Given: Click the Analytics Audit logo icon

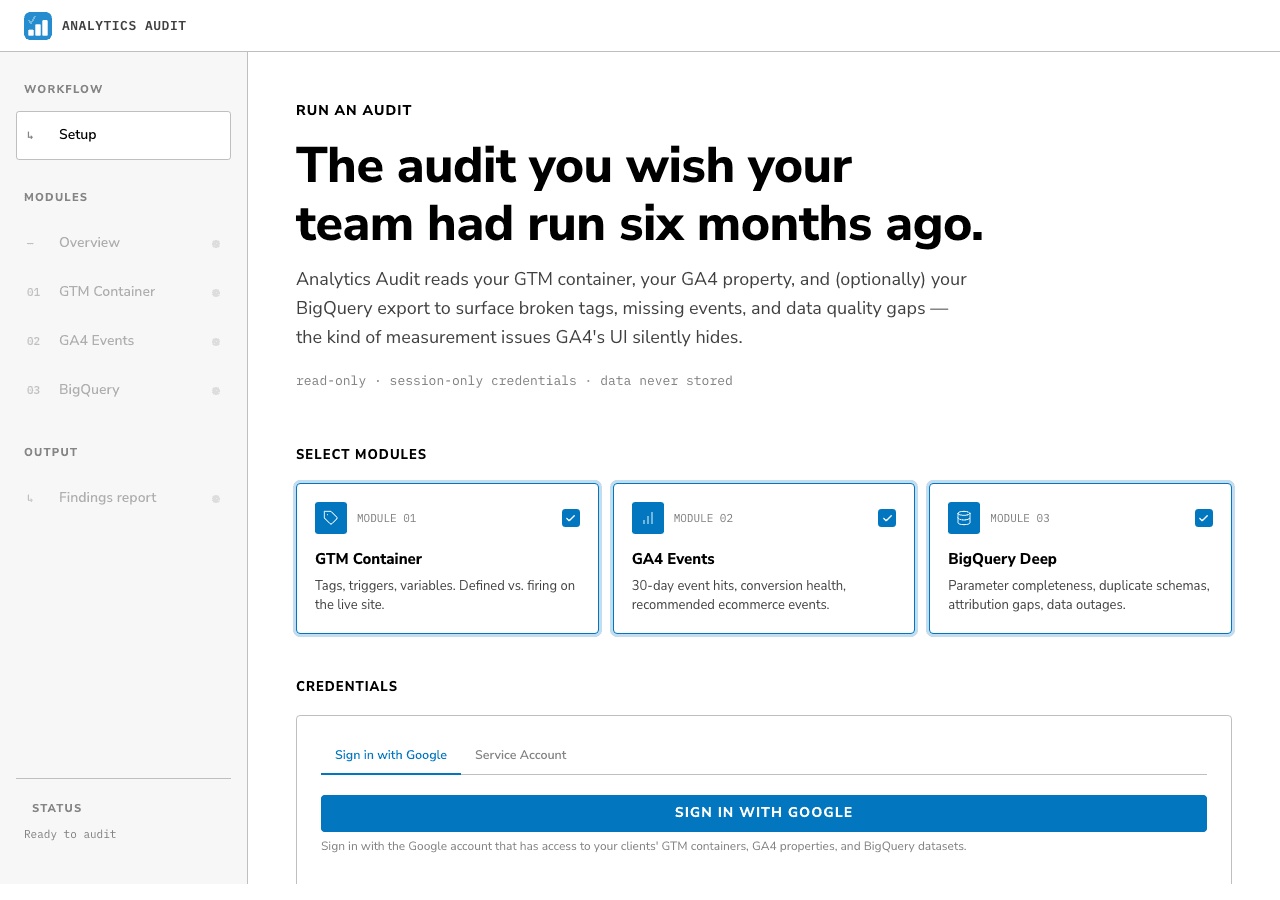Looking at the screenshot, I should (x=38, y=26).
